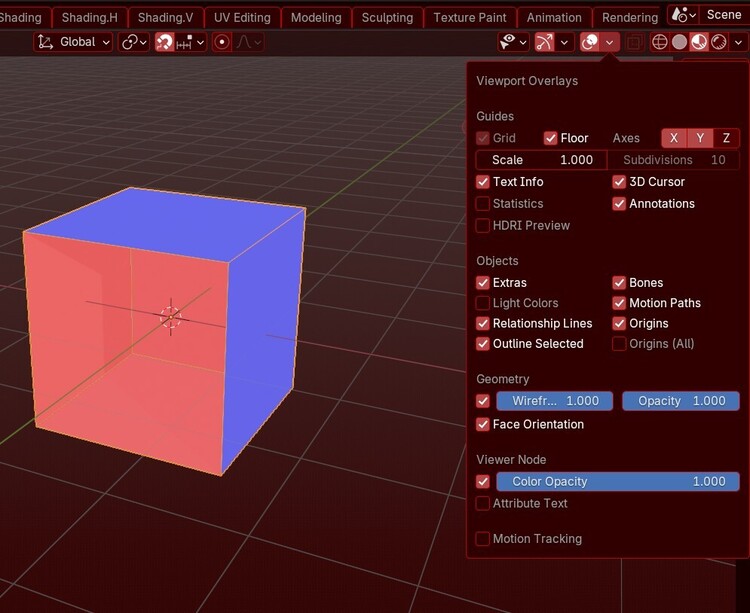Image resolution: width=750 pixels, height=613 pixels.
Task: Toggle the snapping magnet icon
Action: click(x=165, y=42)
